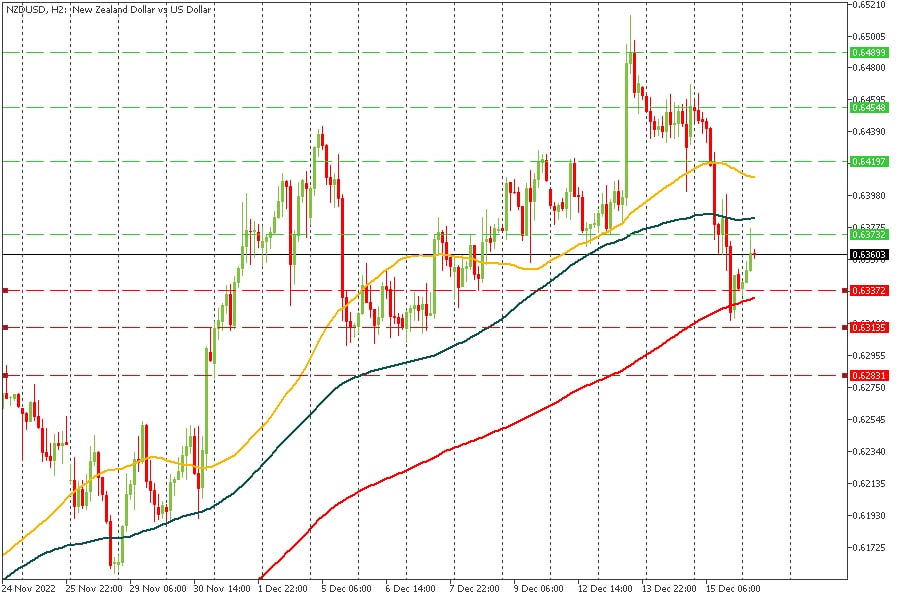Select the green 0.64899 price level label
The image size is (900, 600).
tap(868, 53)
